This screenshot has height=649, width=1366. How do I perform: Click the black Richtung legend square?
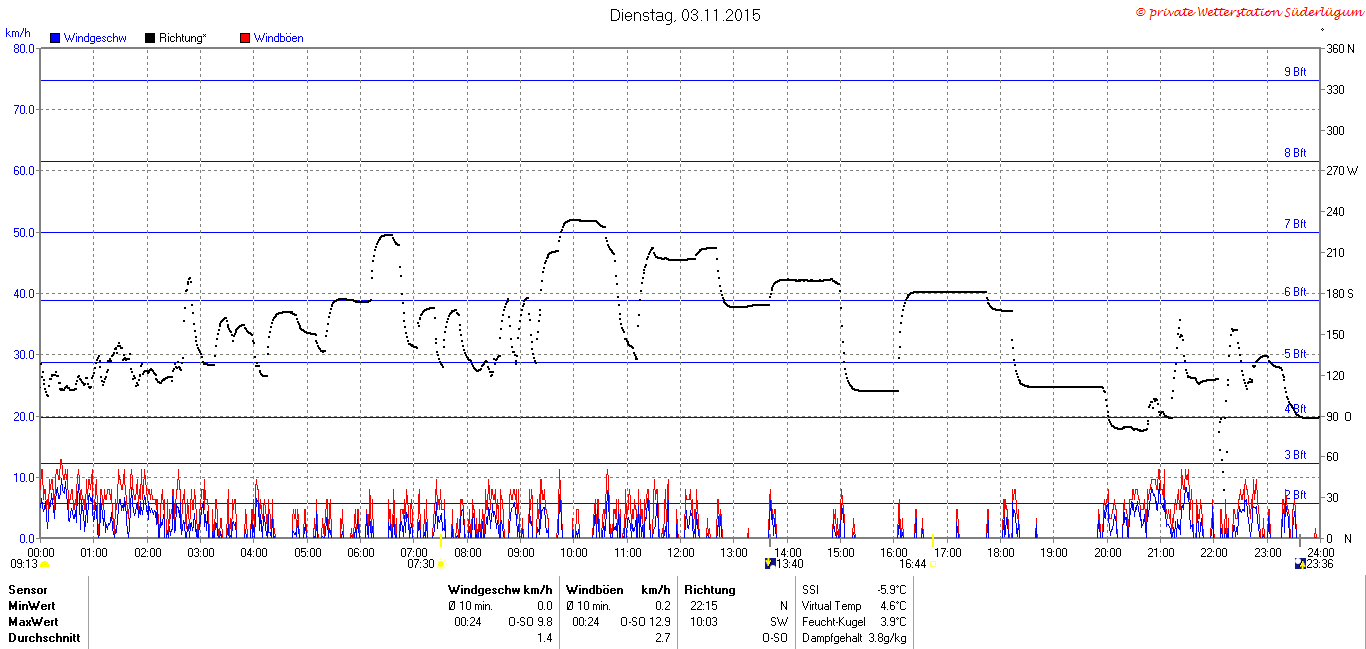tap(150, 38)
